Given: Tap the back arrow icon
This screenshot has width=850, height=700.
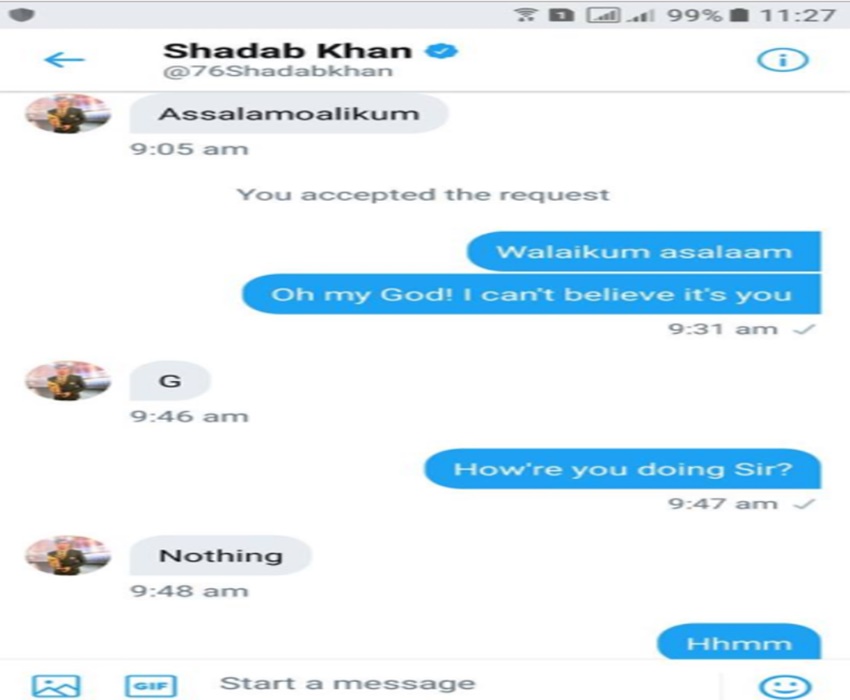Looking at the screenshot, I should click(x=65, y=59).
